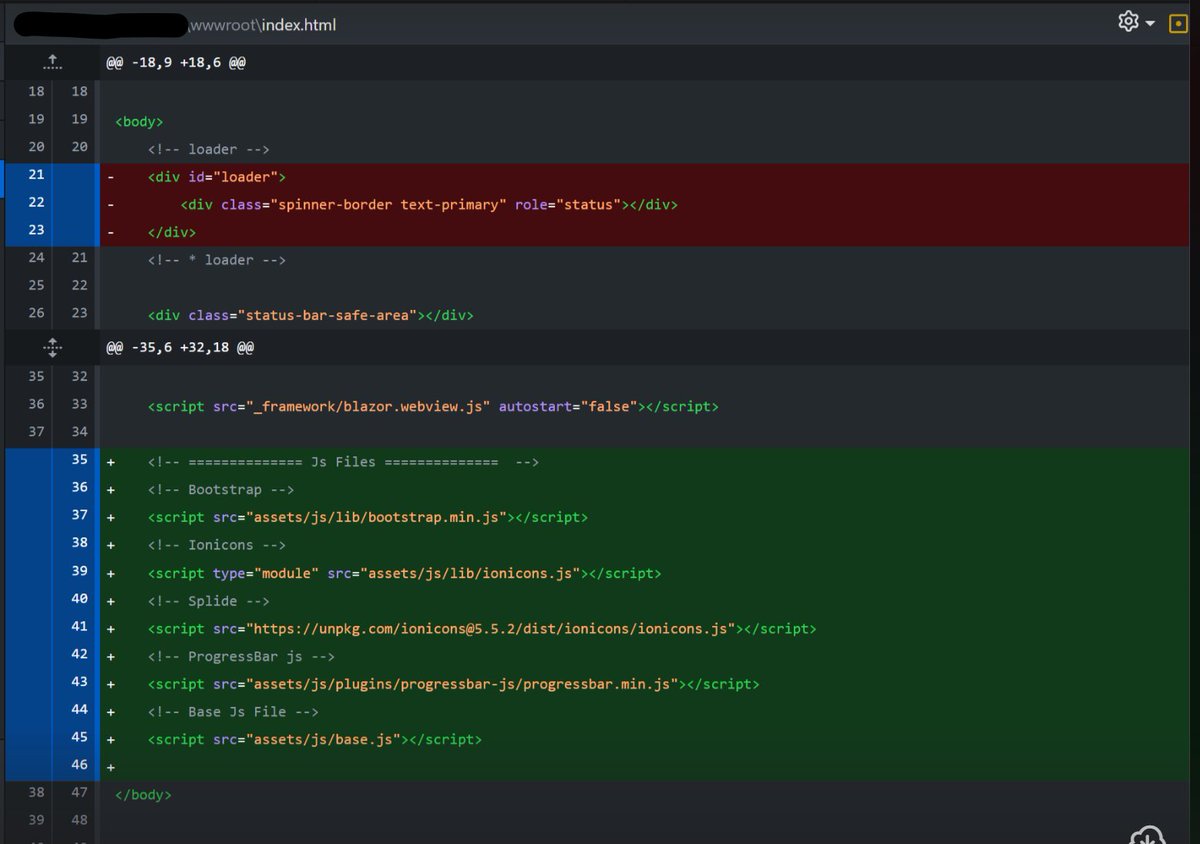This screenshot has height=844, width=1200.
Task: Click the '<!-- * loader -->' comment line
Action: coord(217,260)
